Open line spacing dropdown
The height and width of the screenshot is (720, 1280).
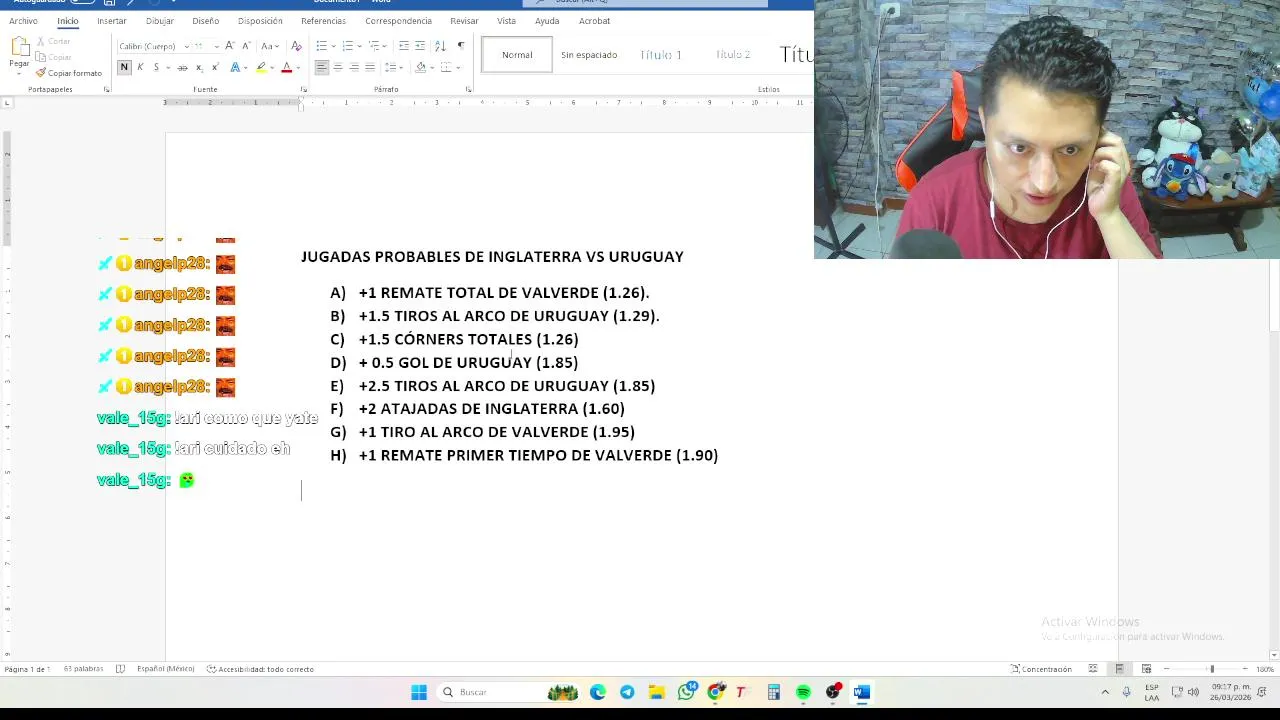393,67
